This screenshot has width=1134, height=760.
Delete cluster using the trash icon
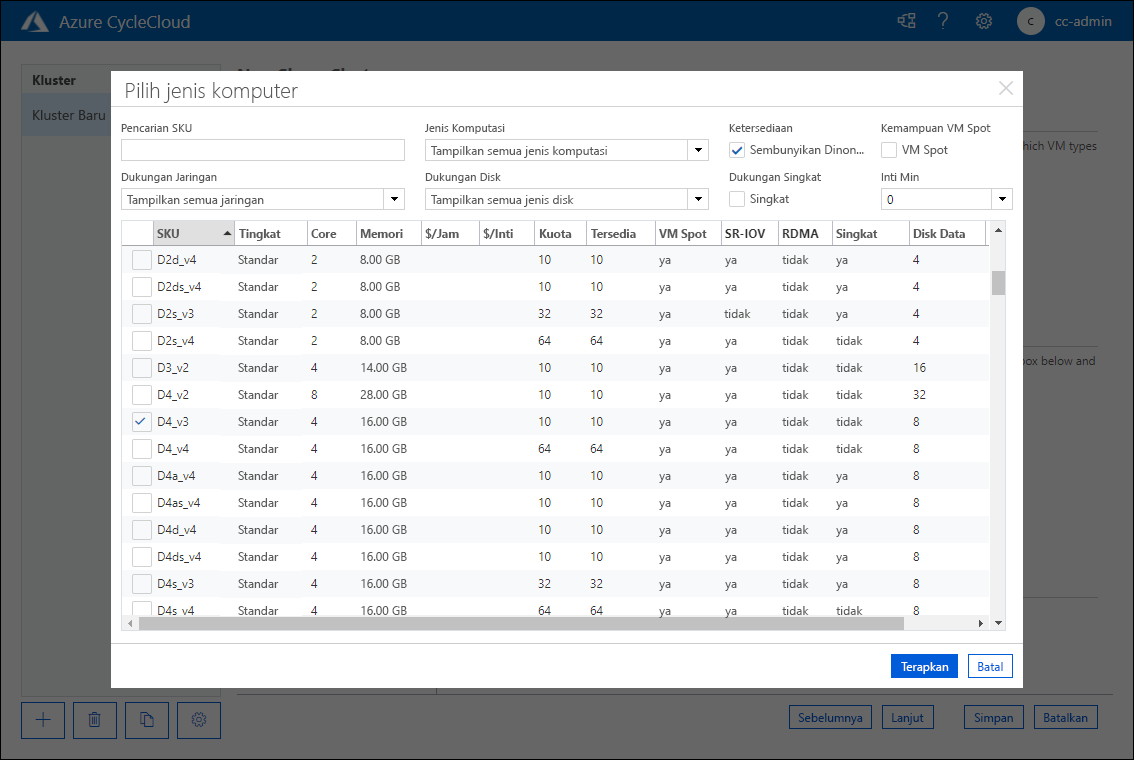click(x=94, y=720)
